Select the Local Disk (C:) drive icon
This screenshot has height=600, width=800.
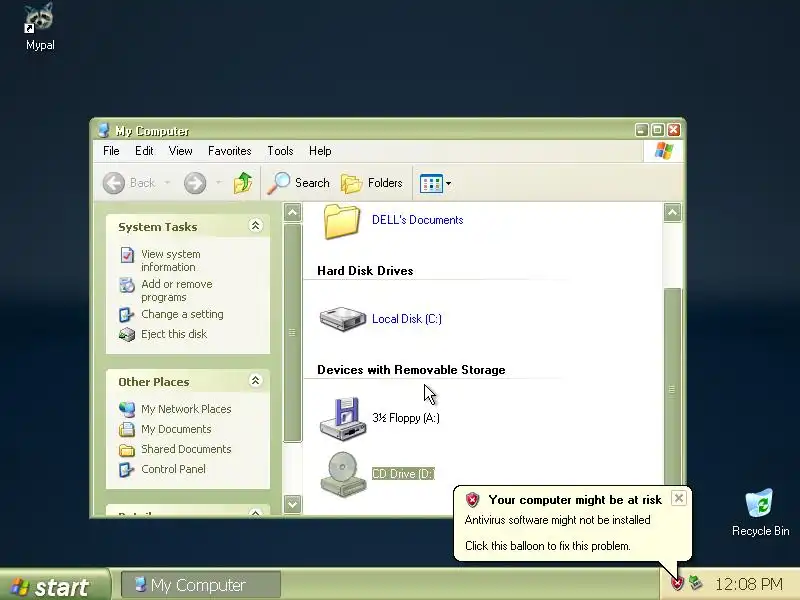pos(342,319)
